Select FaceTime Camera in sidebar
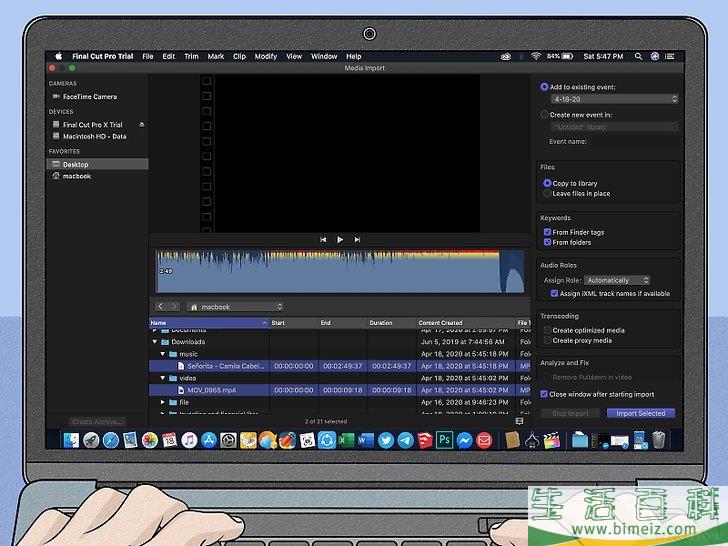Screen dimensions: 728x546 coord(90,97)
